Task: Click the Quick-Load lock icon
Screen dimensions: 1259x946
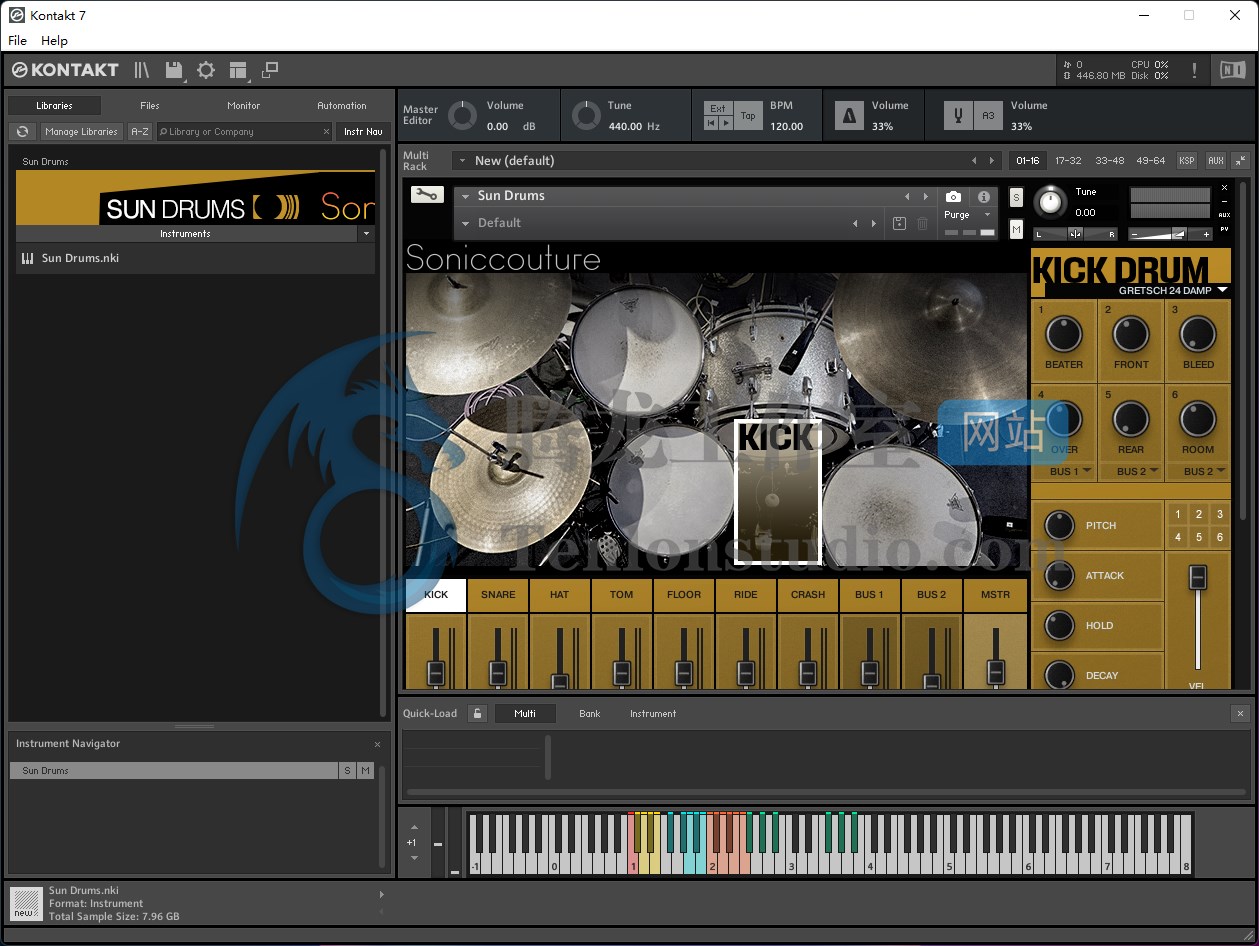Action: (477, 713)
